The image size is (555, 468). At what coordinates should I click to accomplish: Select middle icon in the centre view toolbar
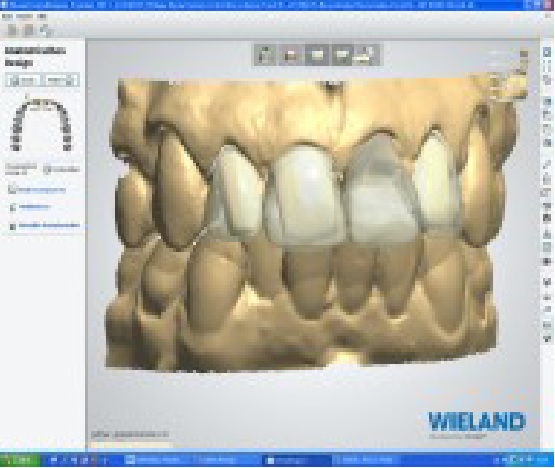[x=317, y=55]
